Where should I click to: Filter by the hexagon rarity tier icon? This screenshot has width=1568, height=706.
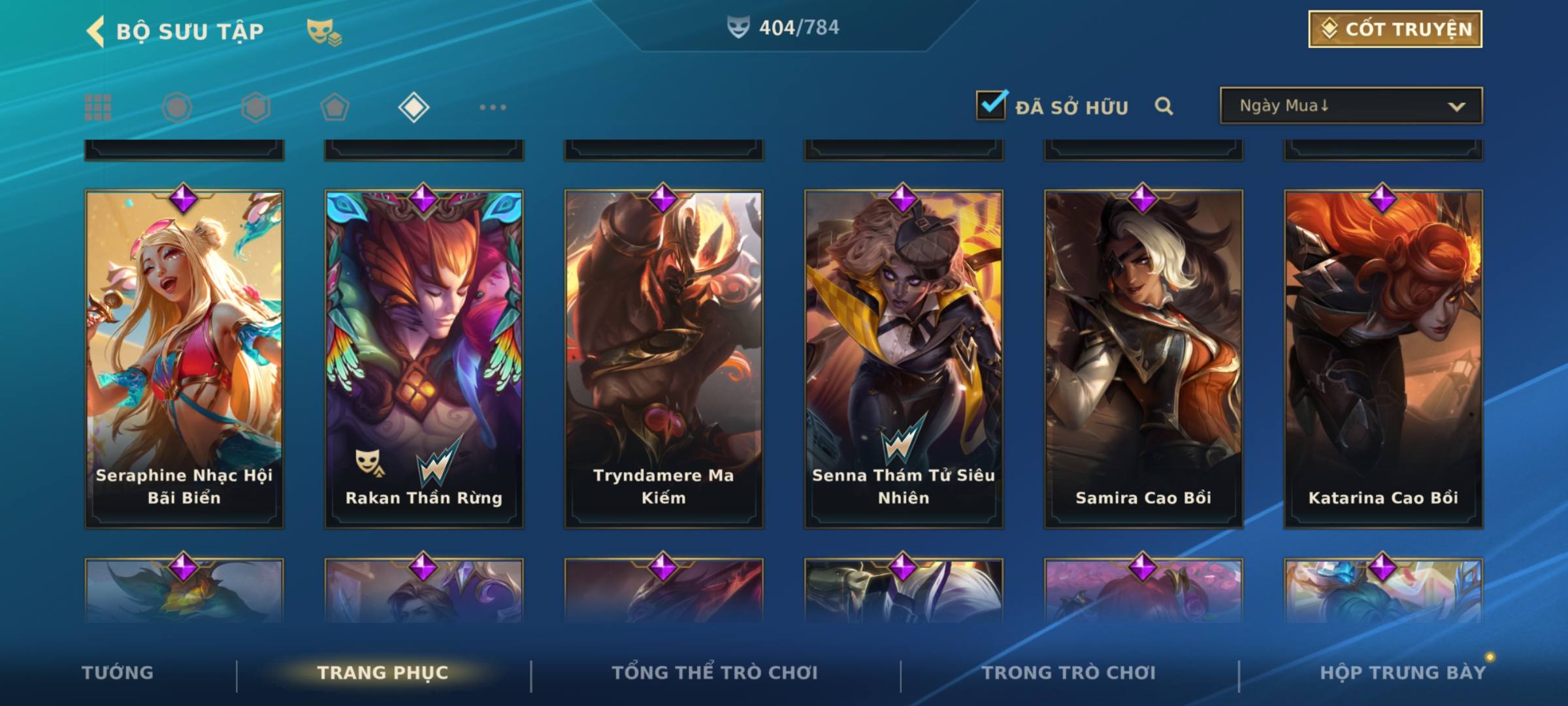[x=255, y=107]
